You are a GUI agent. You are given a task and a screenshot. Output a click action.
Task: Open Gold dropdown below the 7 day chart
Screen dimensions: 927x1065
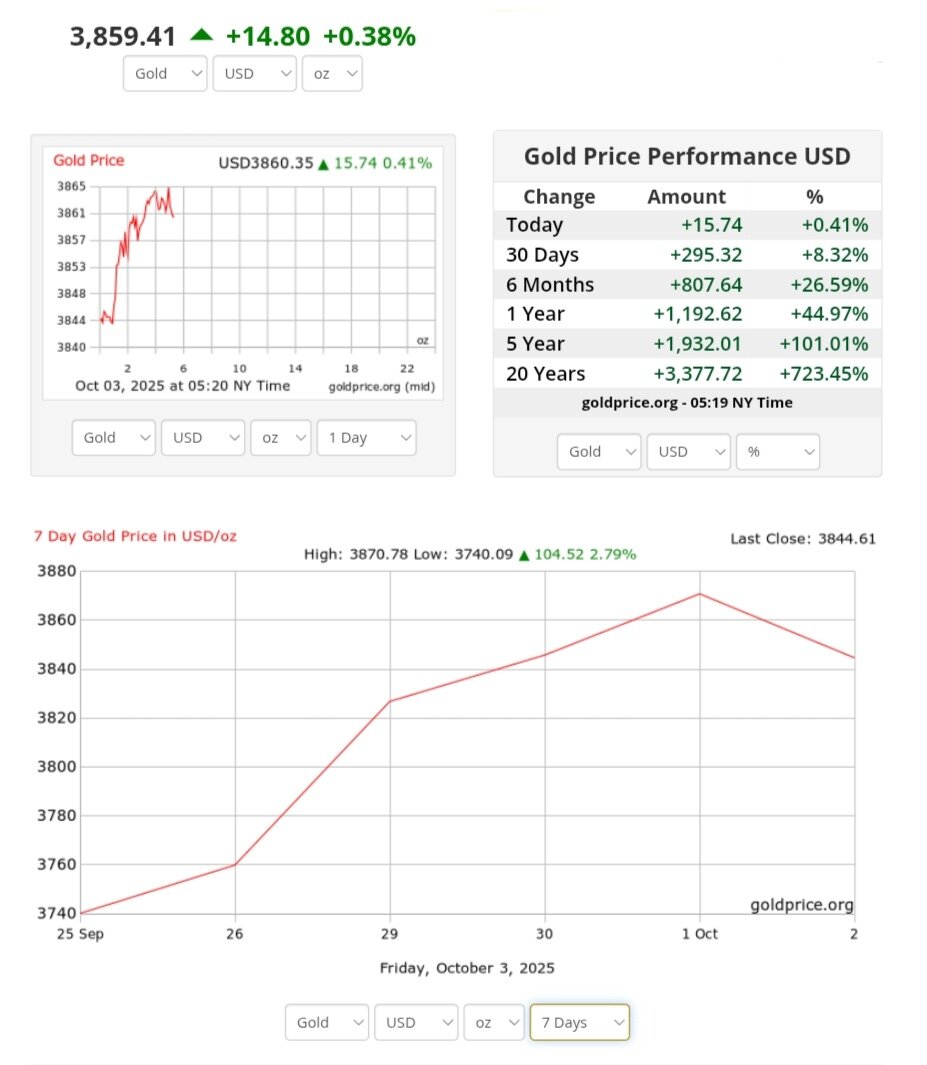[327, 1022]
